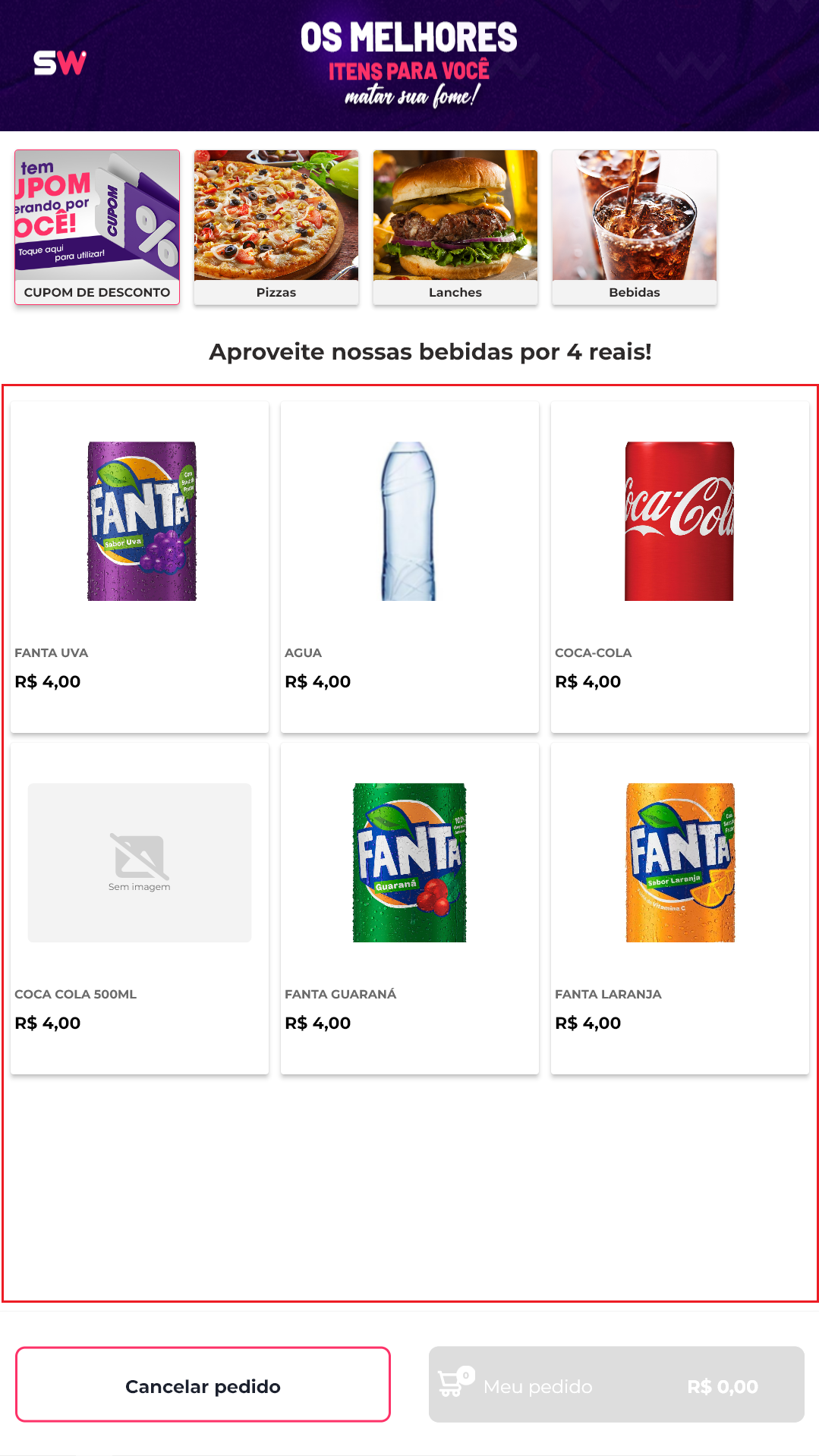Tap the SW logo in the header
This screenshot has height=1456, width=819.
pos(60,63)
